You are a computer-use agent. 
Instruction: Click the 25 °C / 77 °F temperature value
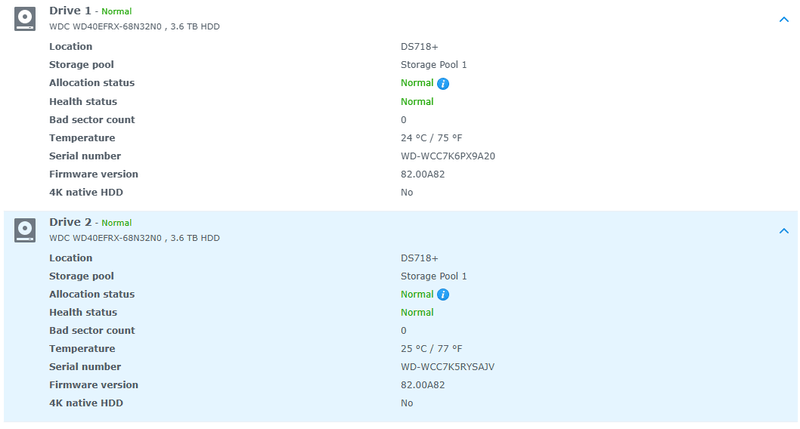[x=431, y=349]
